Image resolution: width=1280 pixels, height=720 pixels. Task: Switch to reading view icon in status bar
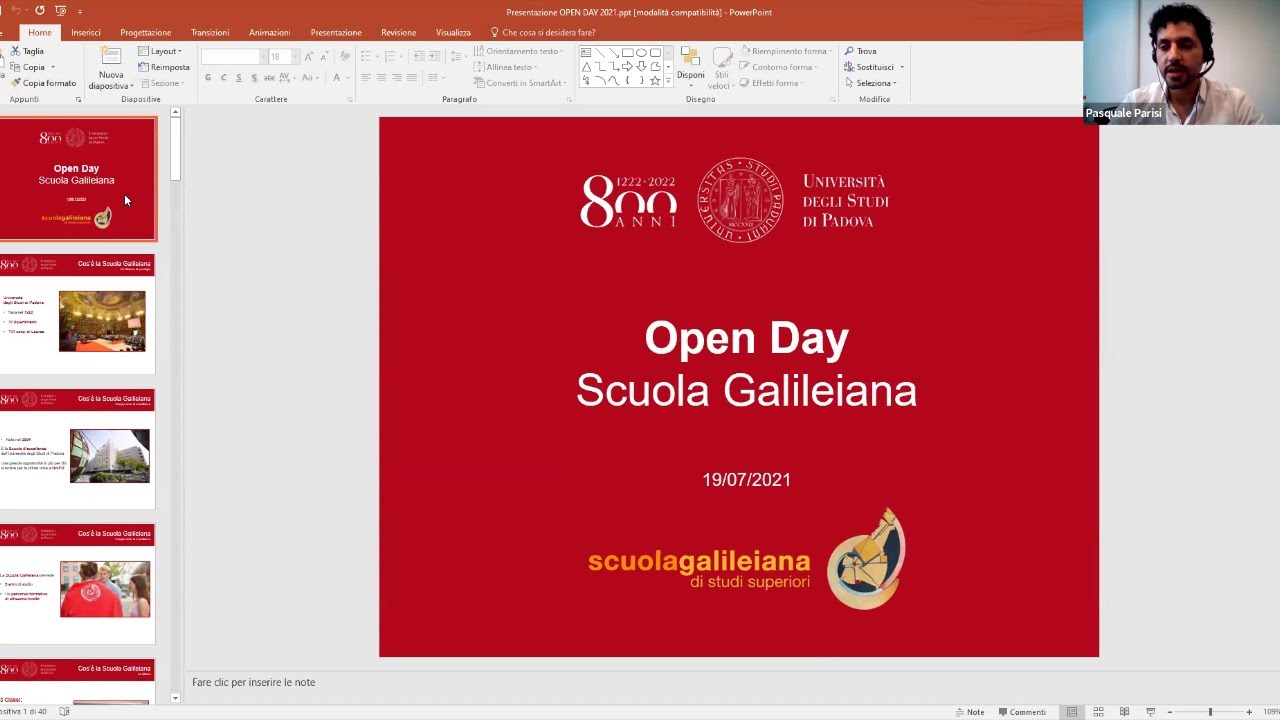click(1124, 712)
